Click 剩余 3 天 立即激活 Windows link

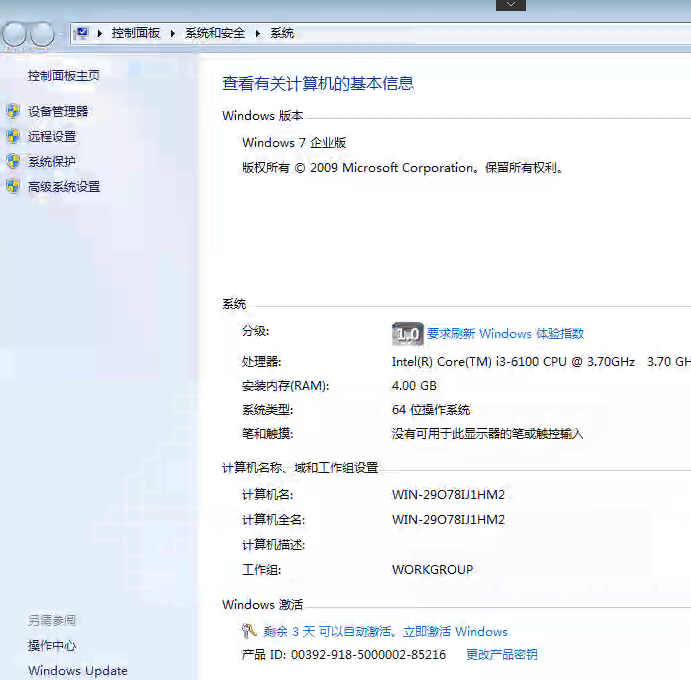385,632
